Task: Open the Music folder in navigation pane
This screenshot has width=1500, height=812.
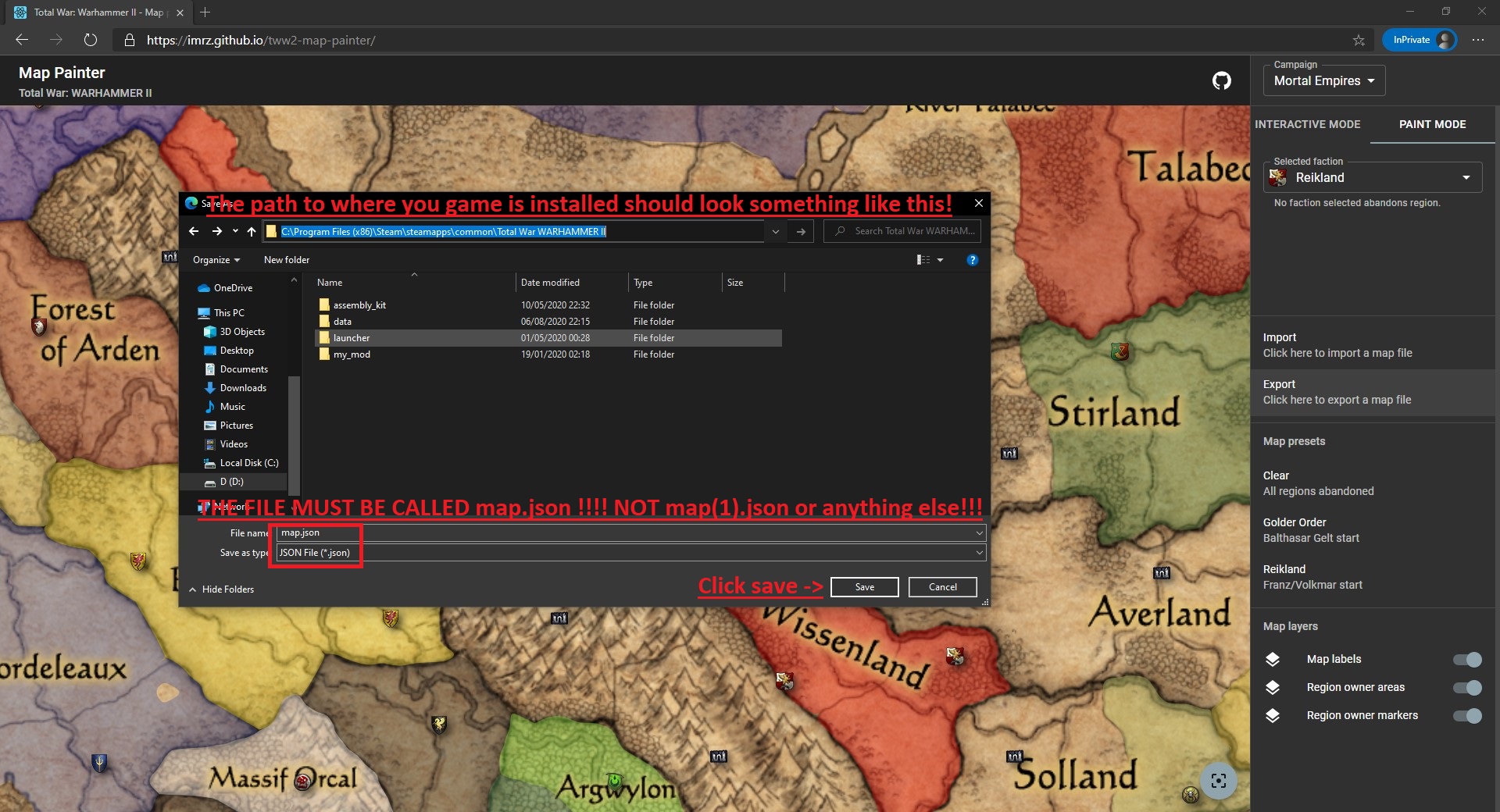Action: coord(225,407)
